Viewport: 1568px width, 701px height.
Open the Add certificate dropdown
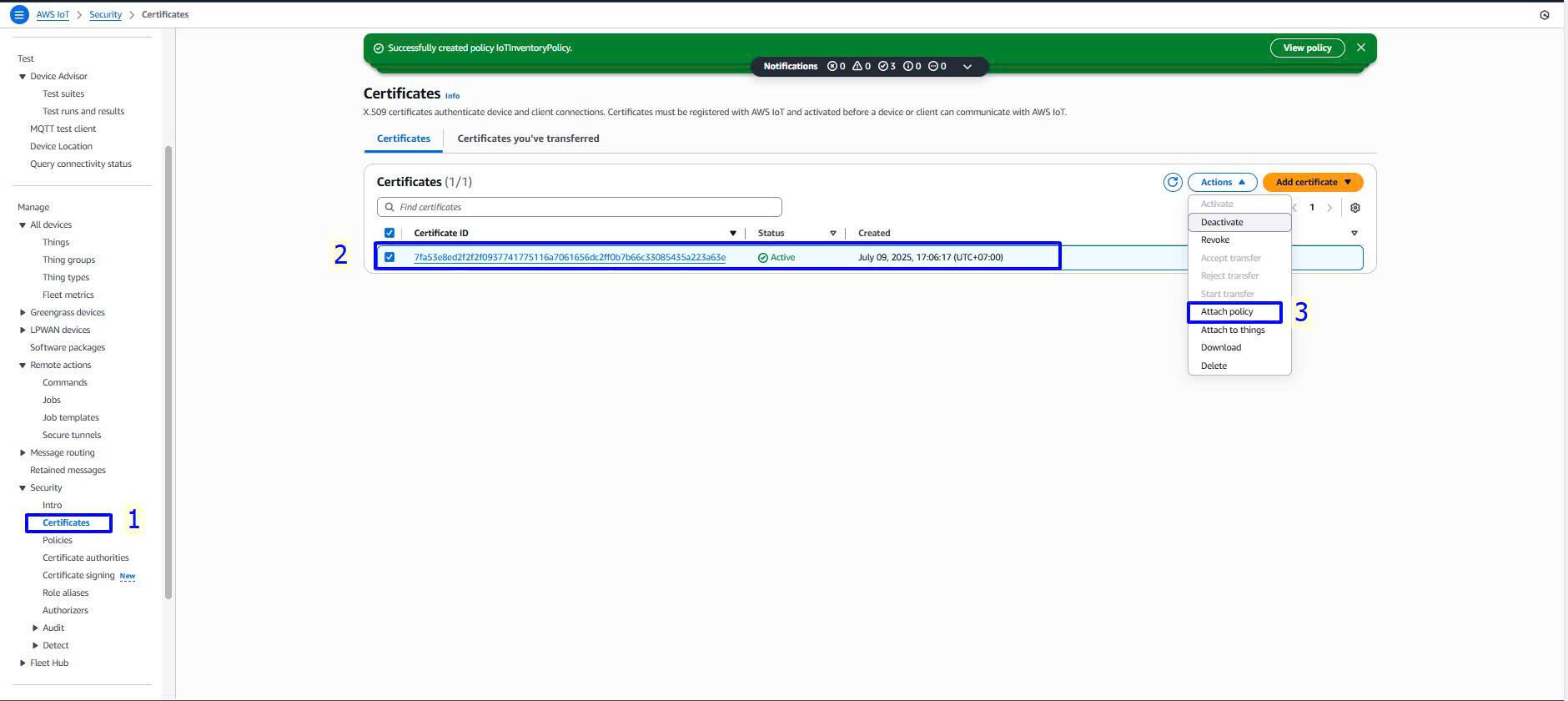tap(1313, 182)
